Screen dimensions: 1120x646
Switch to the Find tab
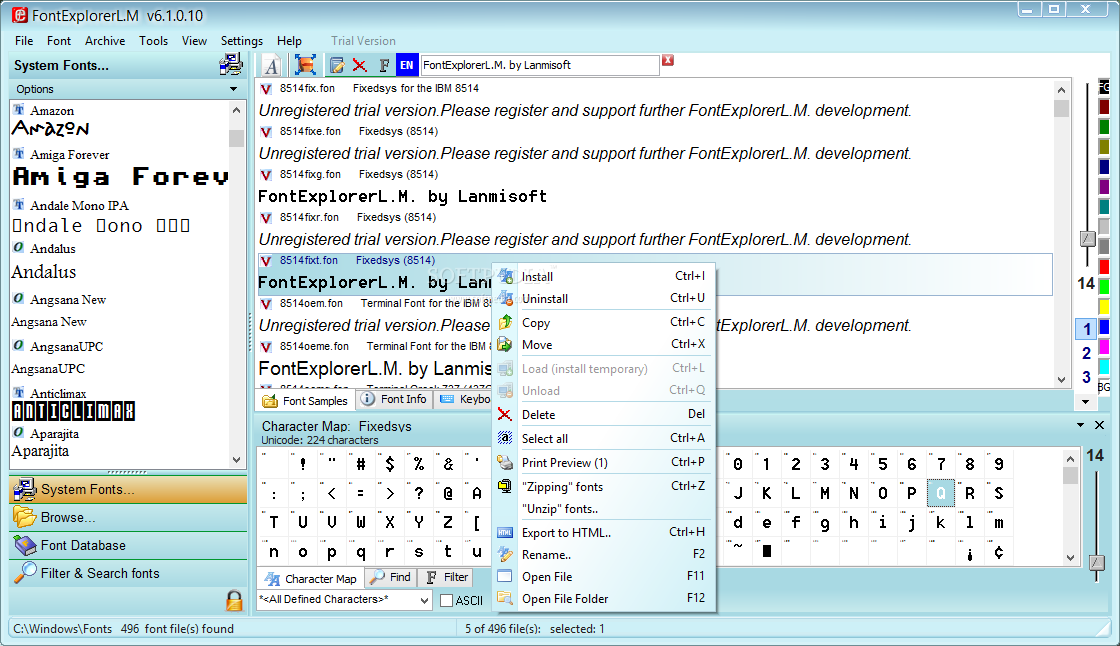pyautogui.click(x=391, y=577)
